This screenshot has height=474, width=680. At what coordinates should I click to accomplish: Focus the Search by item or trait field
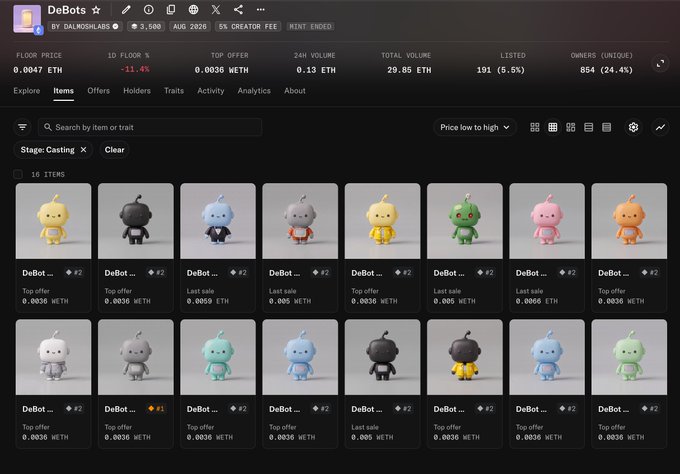[x=150, y=127]
